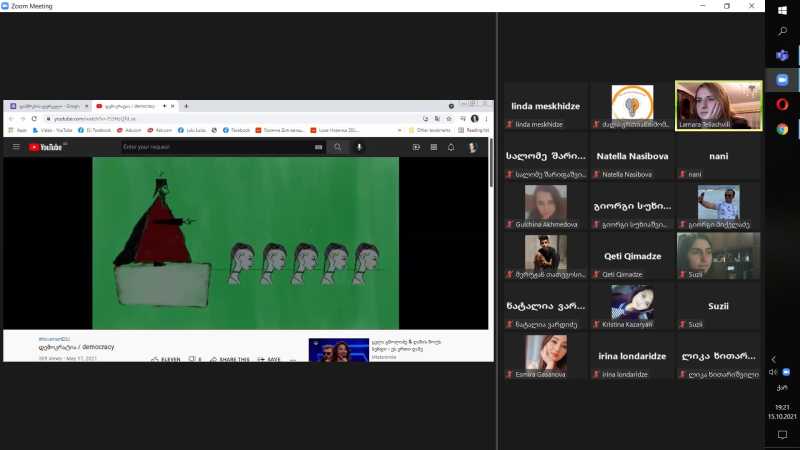Open YouTube notifications bell
This screenshot has width=800, height=450.
click(x=451, y=147)
